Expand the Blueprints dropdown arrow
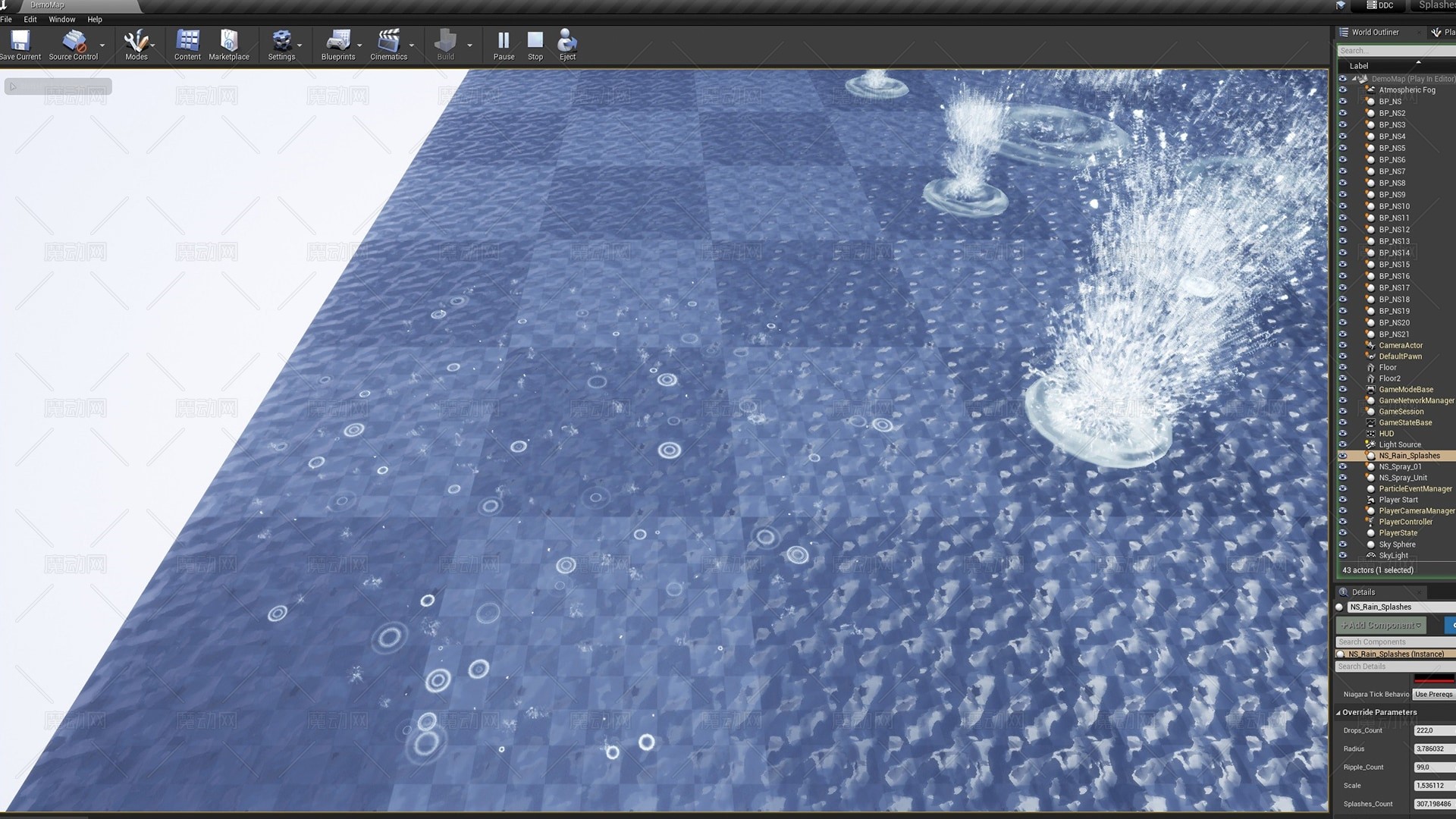The height and width of the screenshot is (819, 1456). [x=359, y=45]
